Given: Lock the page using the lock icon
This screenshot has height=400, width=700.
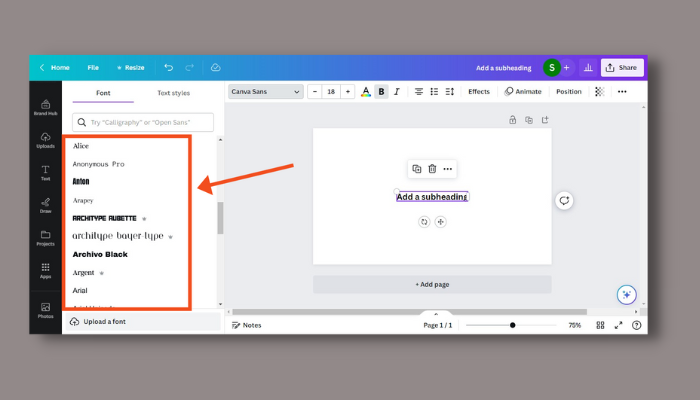Looking at the screenshot, I should pos(512,120).
